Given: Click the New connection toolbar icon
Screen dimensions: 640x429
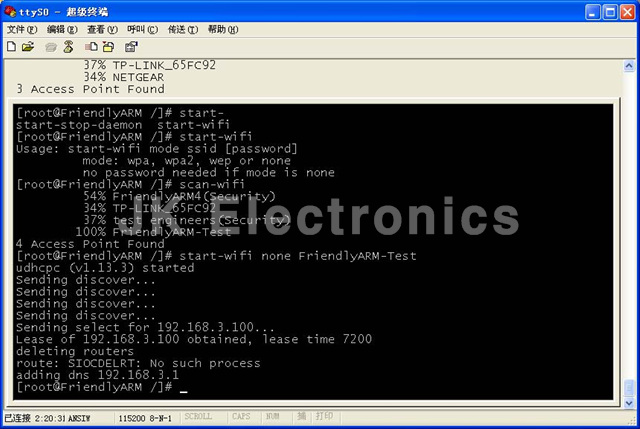Looking at the screenshot, I should [11, 46].
